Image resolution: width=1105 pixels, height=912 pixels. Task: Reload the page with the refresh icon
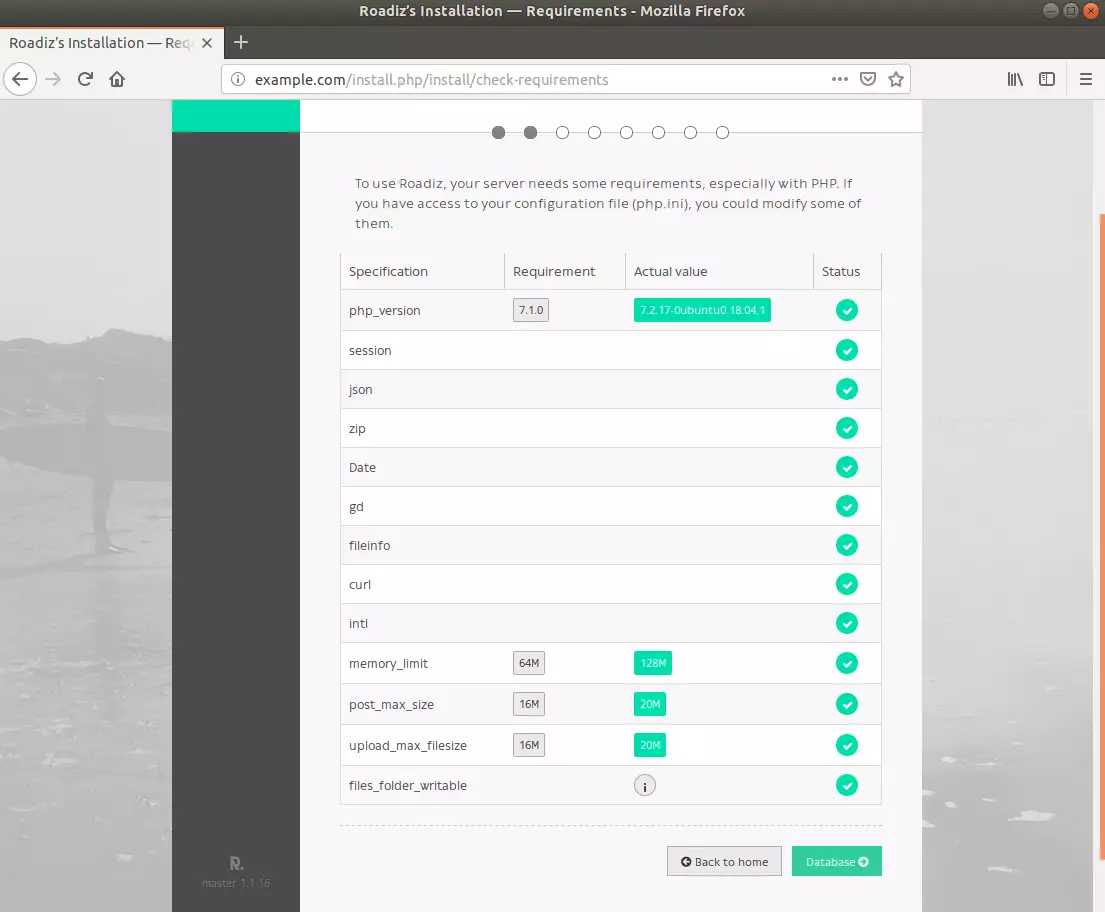pos(85,79)
